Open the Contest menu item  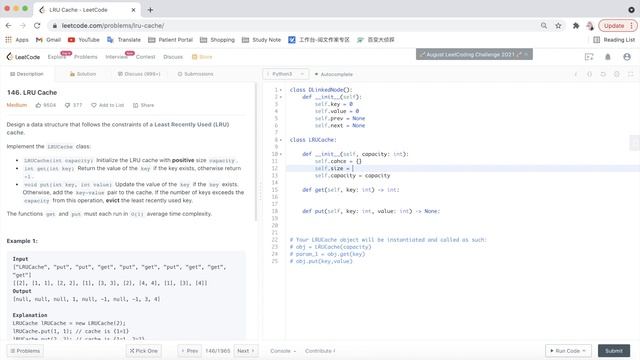click(145, 57)
